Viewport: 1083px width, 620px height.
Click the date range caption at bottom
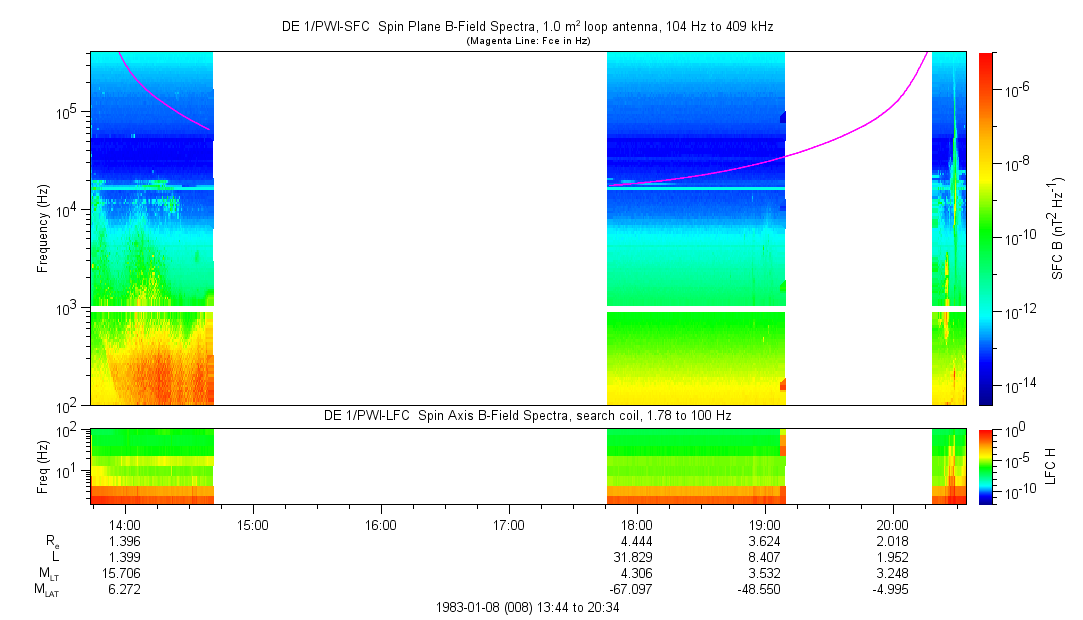click(528, 607)
